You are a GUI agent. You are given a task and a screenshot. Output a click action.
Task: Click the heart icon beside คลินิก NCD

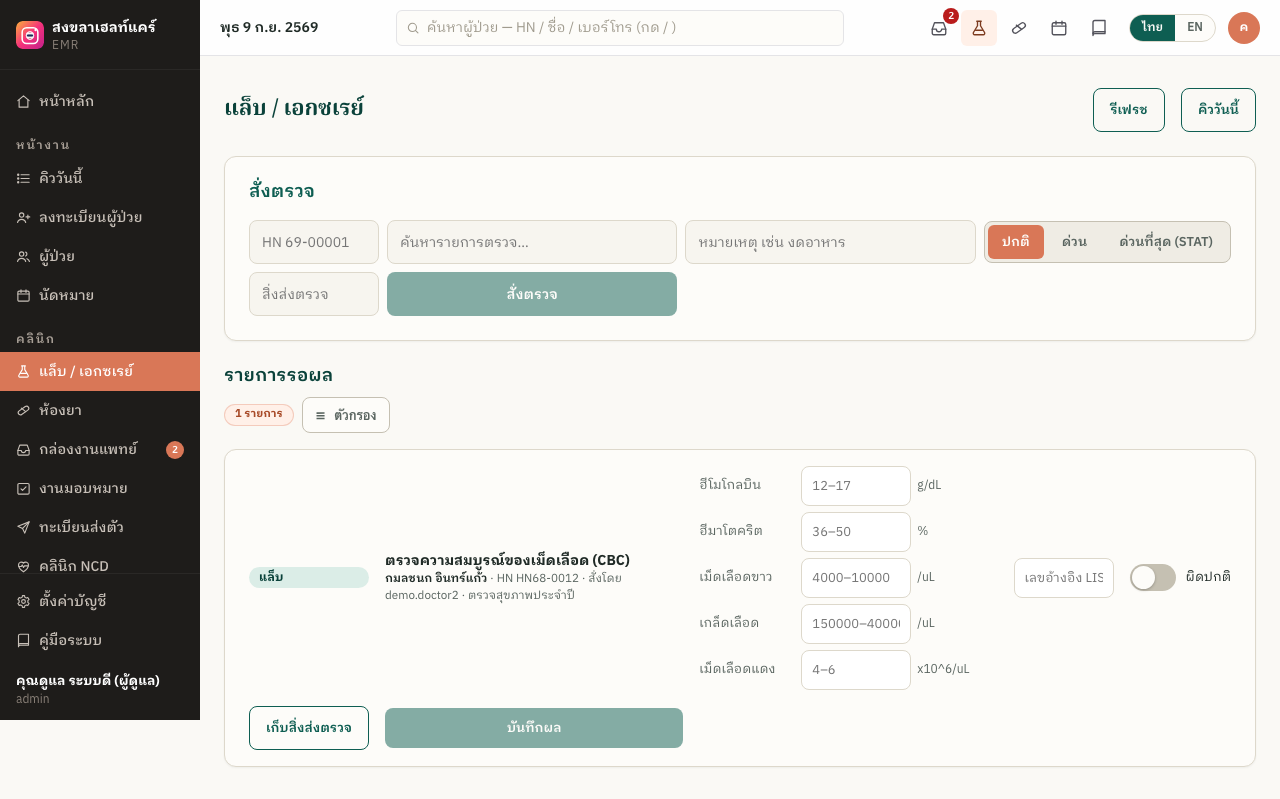click(23, 566)
